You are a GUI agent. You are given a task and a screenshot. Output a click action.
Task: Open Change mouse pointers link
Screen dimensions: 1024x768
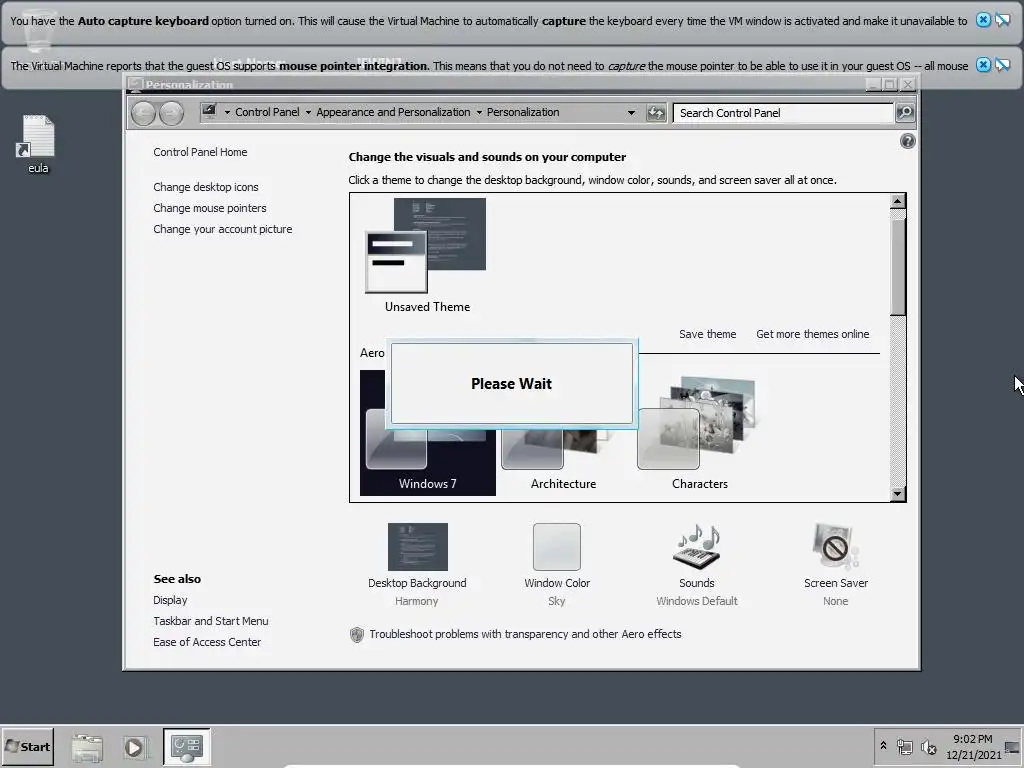[210, 208]
